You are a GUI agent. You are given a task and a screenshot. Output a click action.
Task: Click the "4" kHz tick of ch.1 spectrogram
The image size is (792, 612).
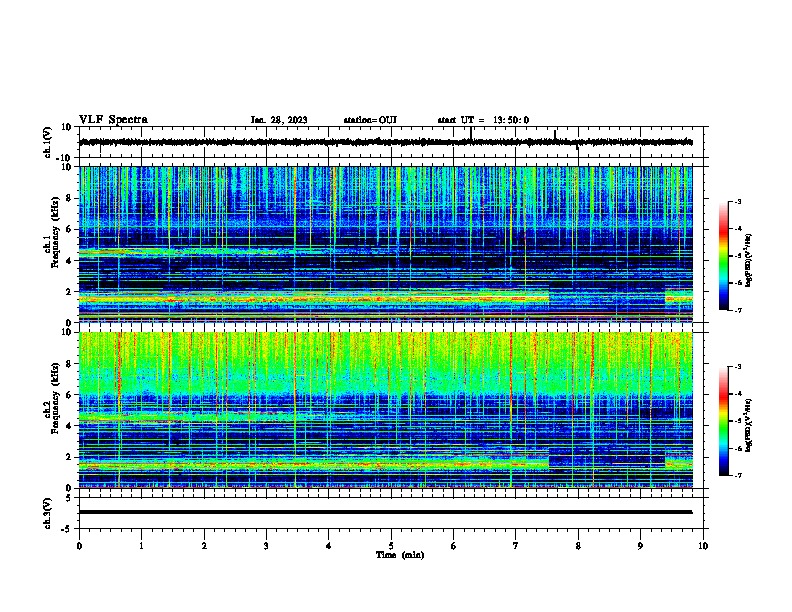(x=69, y=261)
